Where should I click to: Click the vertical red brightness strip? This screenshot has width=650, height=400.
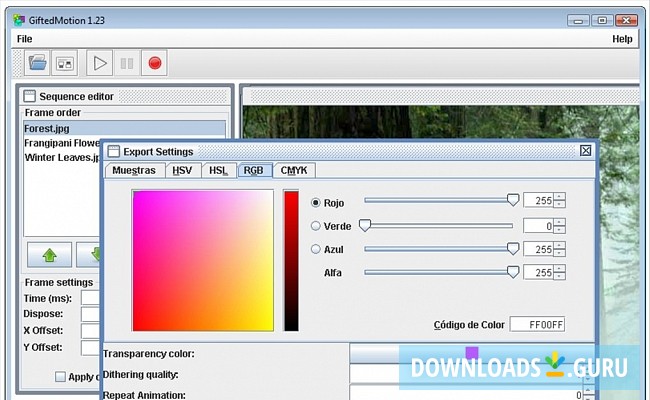[x=291, y=260]
